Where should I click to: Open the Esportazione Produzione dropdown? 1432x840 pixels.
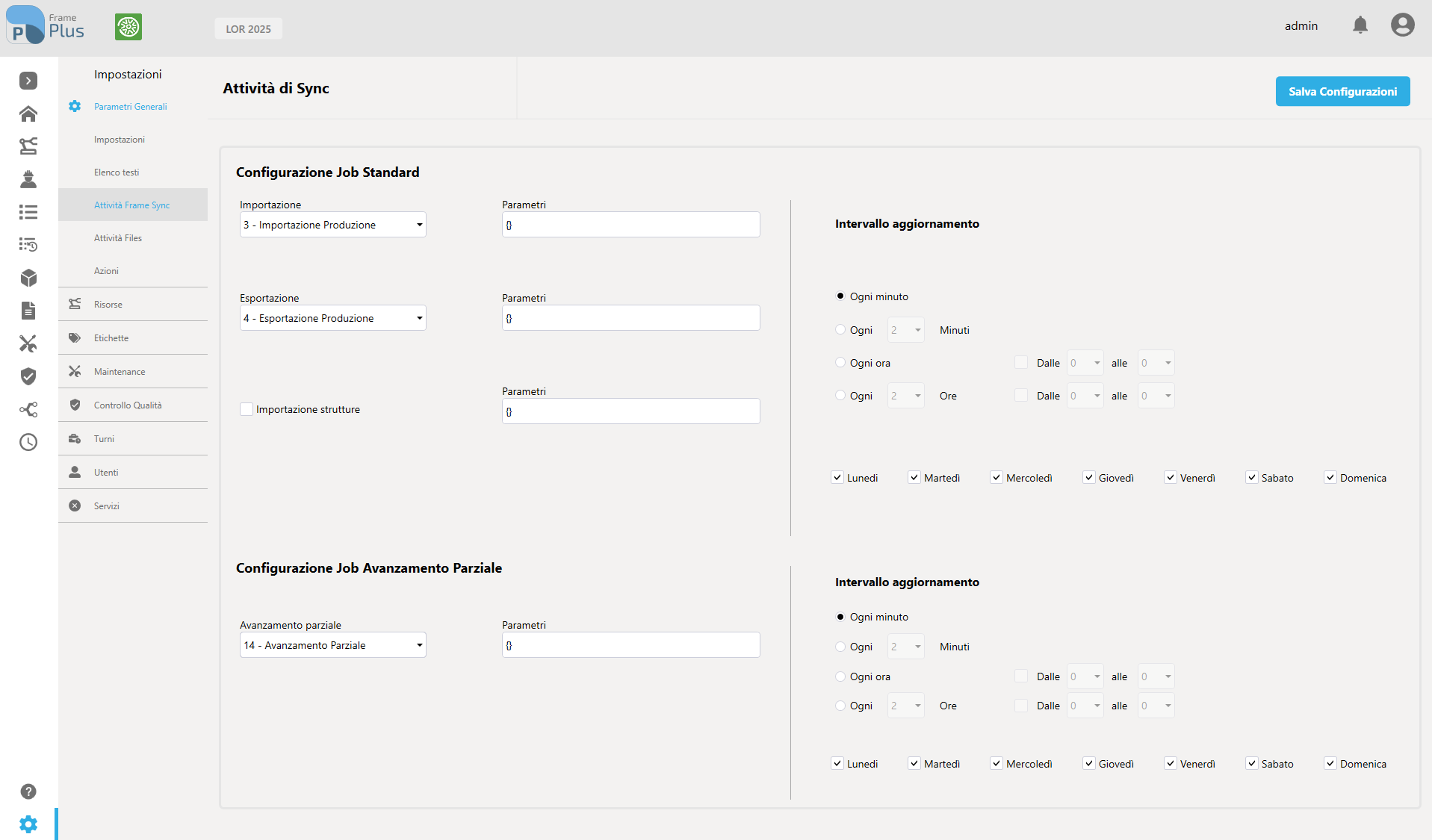coord(333,318)
